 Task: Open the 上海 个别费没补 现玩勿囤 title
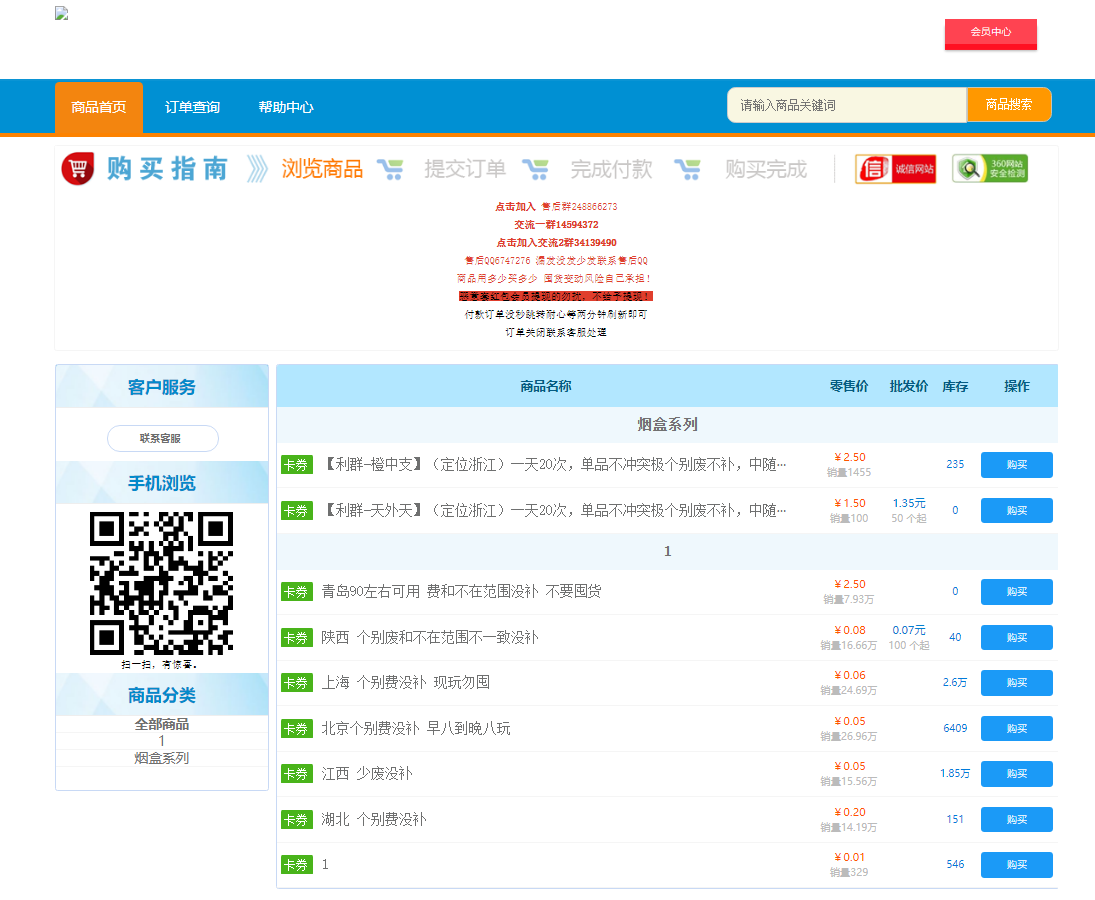tap(405, 683)
